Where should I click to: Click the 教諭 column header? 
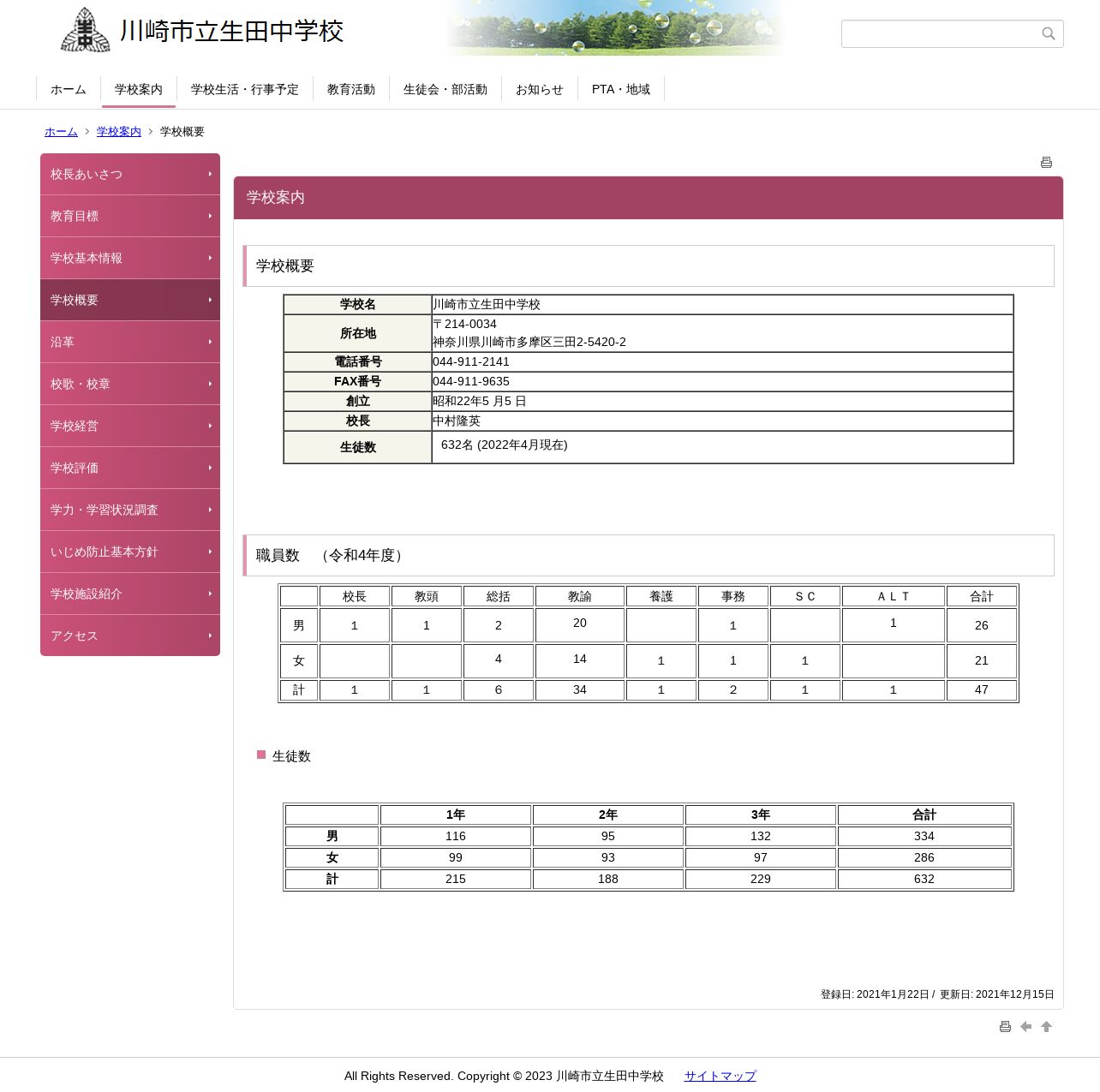coord(580,596)
